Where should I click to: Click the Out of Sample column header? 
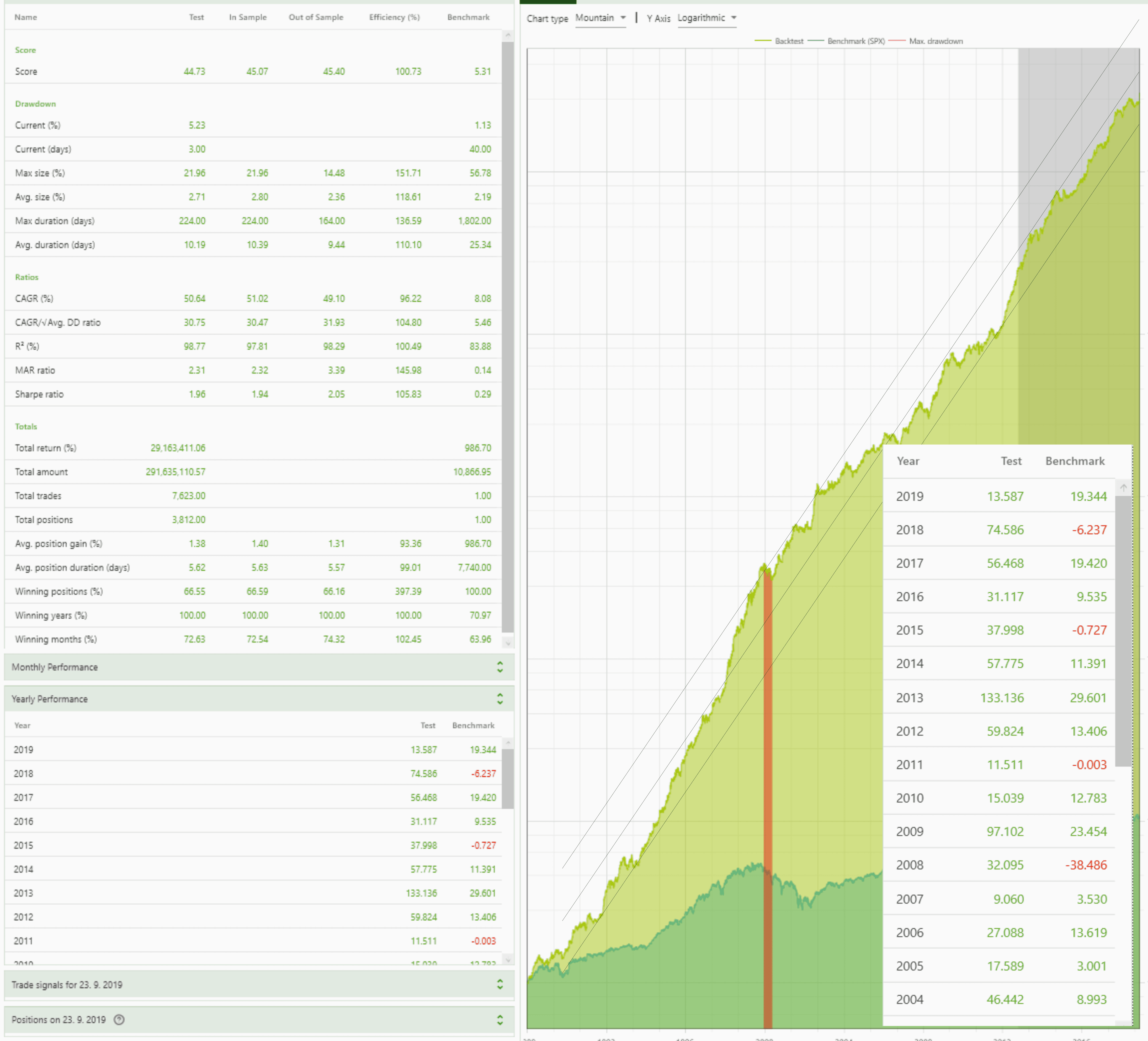[x=316, y=17]
